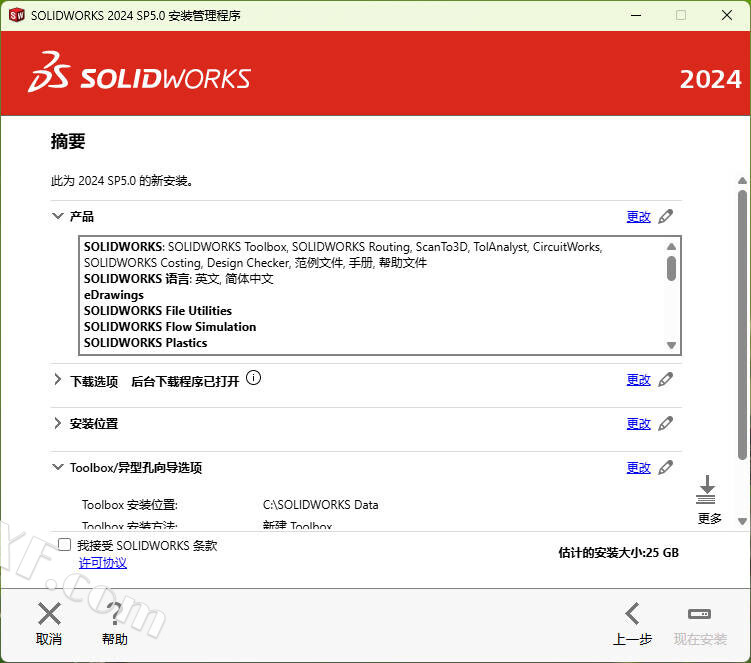Screen dimensions: 751x663
Task: Click the main page vertical scrollbar
Action: point(742,320)
